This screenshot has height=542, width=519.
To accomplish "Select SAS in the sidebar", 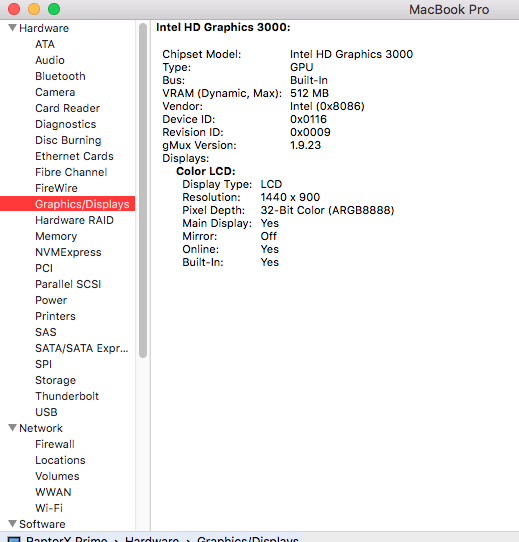I will 46,332.
